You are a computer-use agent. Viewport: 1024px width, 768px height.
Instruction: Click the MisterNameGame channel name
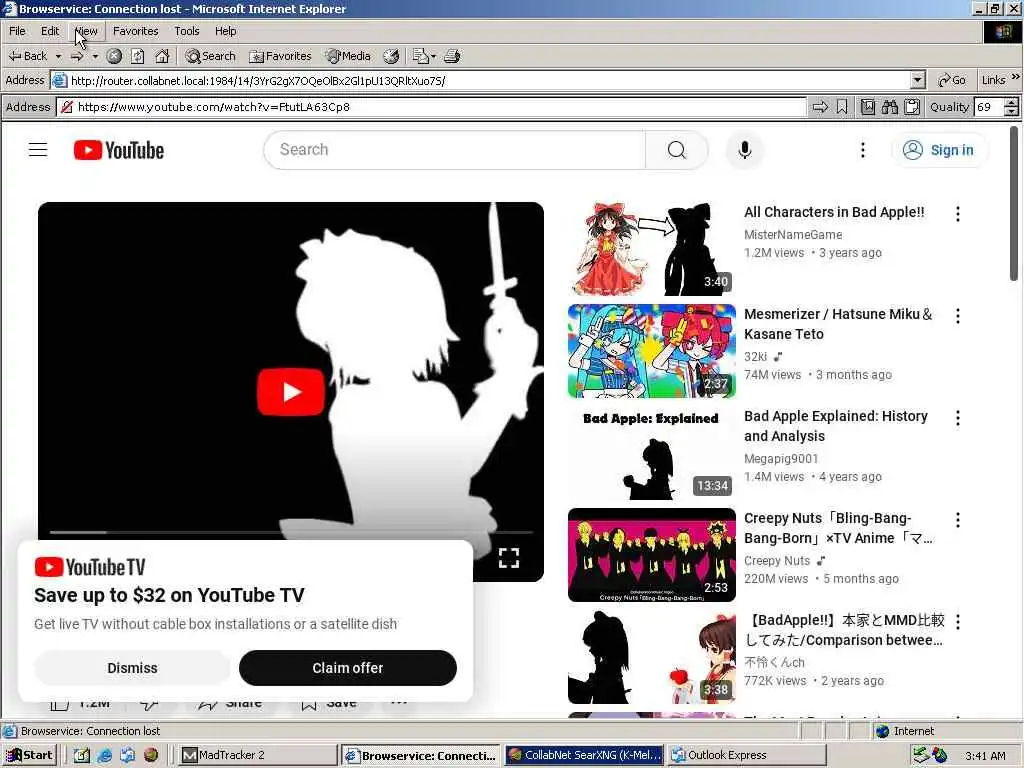point(793,234)
